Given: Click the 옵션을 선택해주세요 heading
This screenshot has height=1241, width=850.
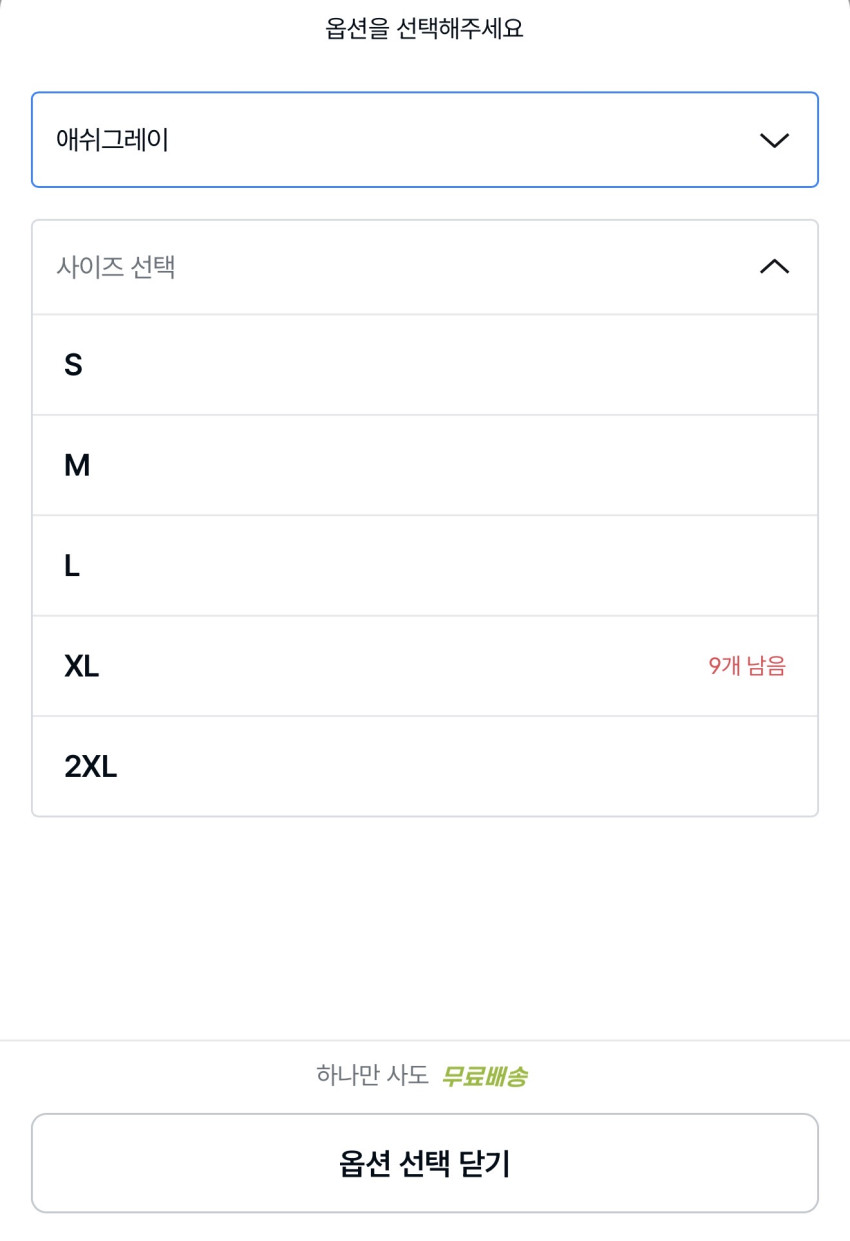Looking at the screenshot, I should 424,28.
